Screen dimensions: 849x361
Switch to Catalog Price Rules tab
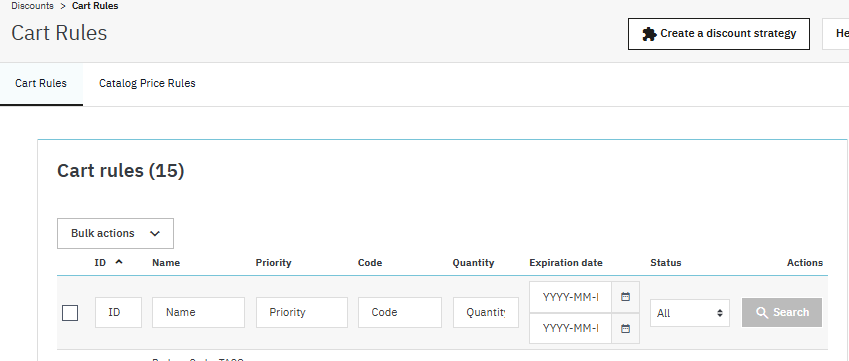147,83
